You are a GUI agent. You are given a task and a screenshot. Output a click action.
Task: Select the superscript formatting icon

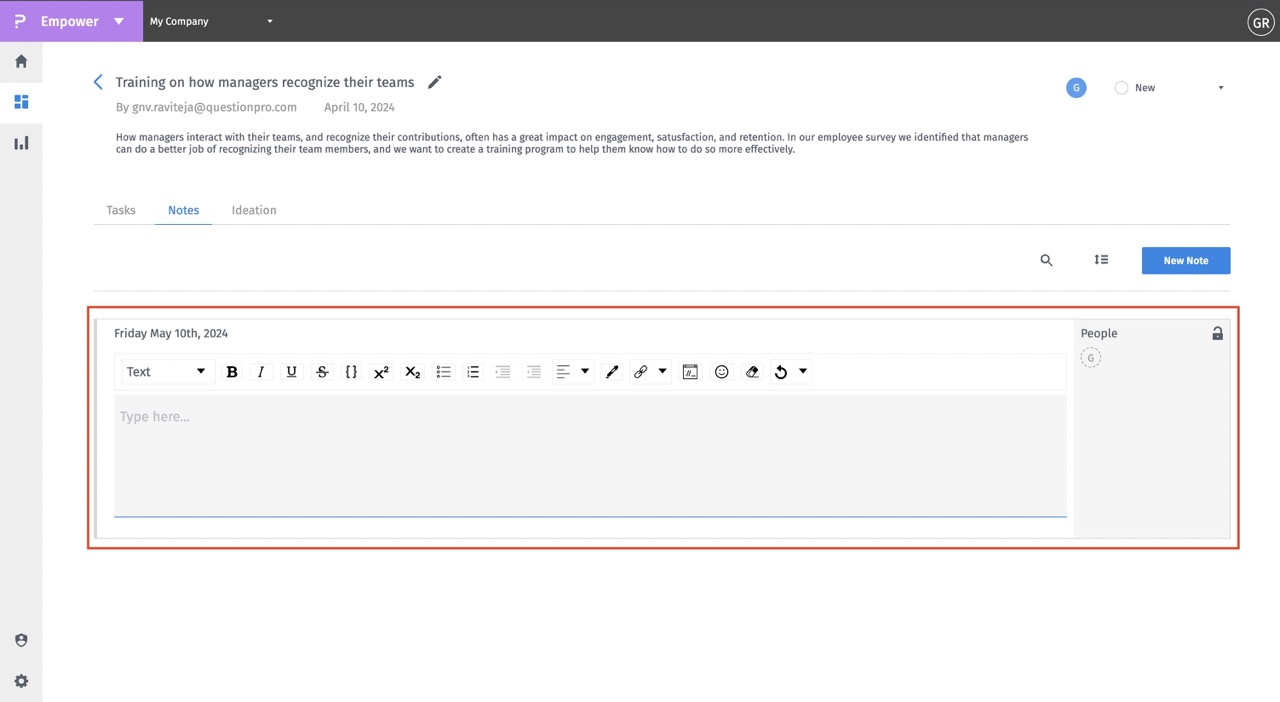(381, 371)
